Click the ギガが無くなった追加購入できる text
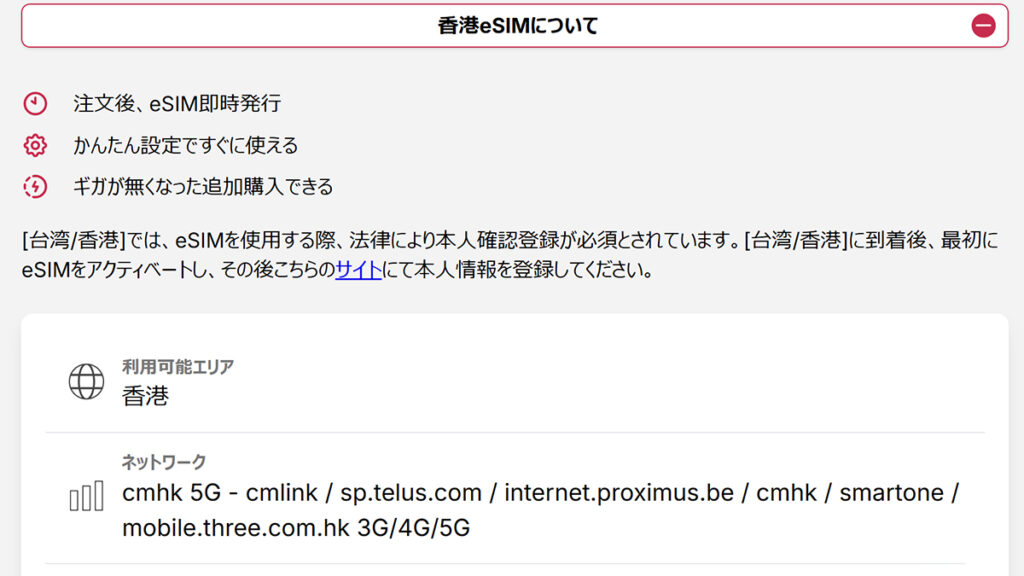Screen dimensions: 1024x576 pos(203,187)
